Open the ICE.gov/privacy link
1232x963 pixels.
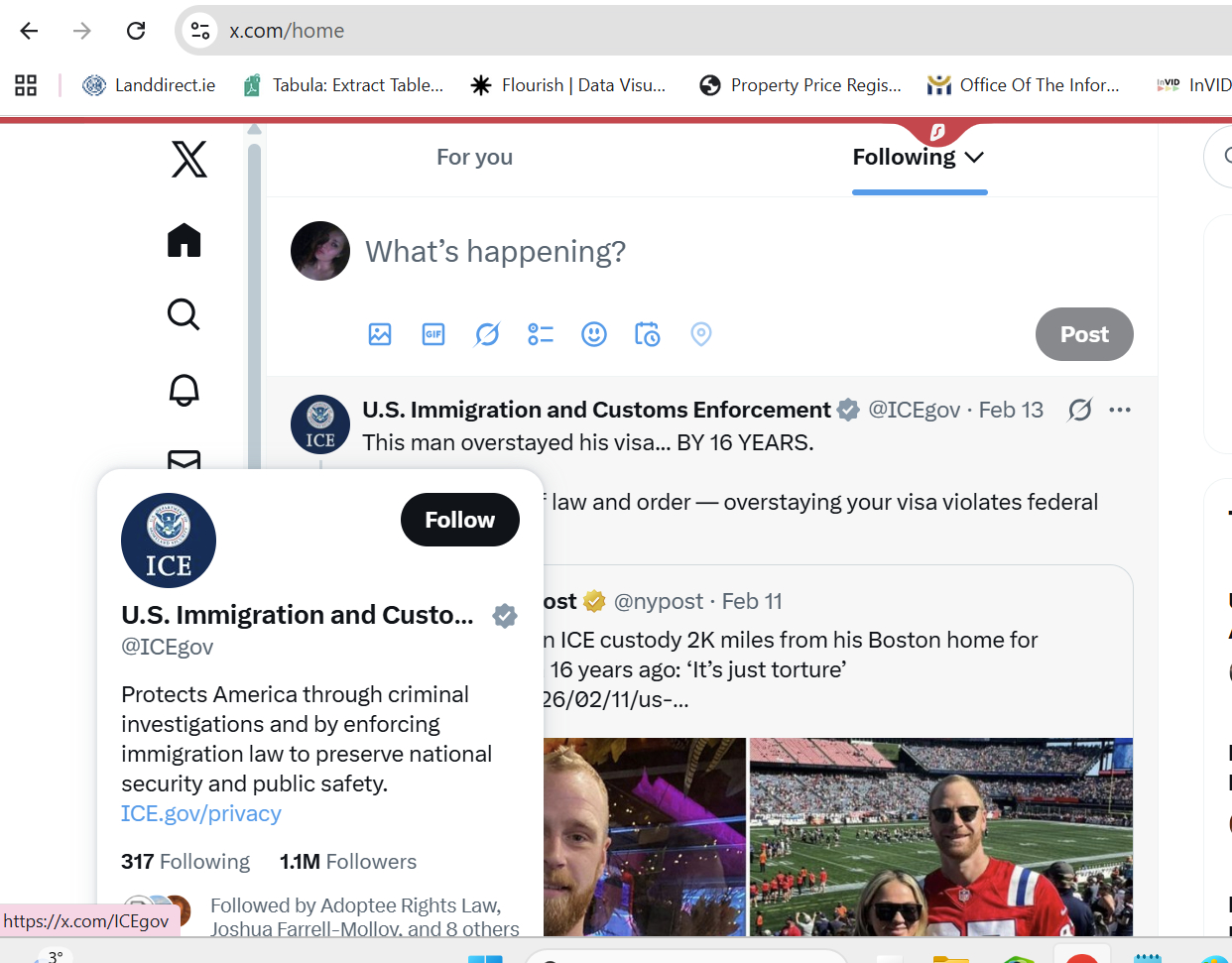201,813
